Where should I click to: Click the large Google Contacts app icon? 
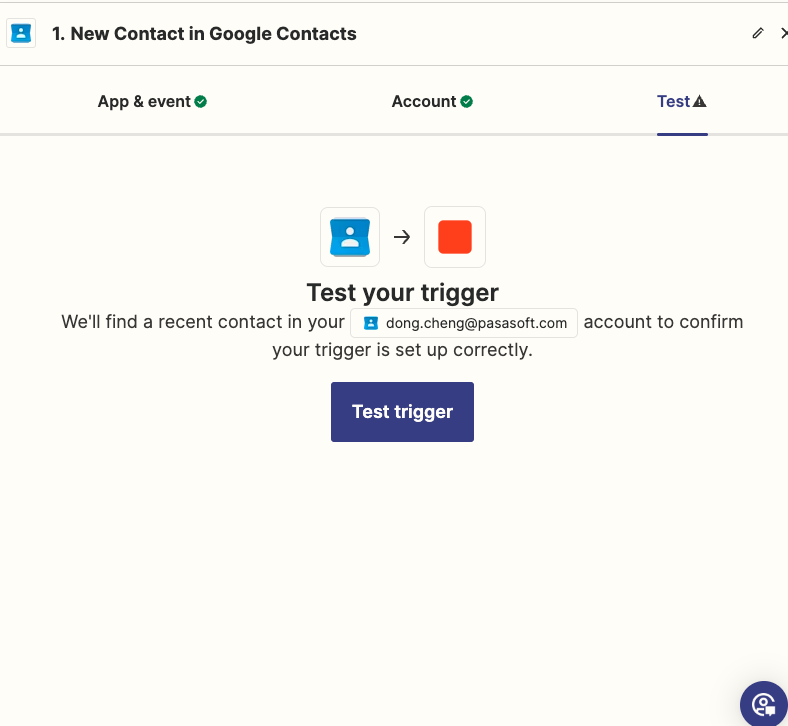click(x=350, y=237)
